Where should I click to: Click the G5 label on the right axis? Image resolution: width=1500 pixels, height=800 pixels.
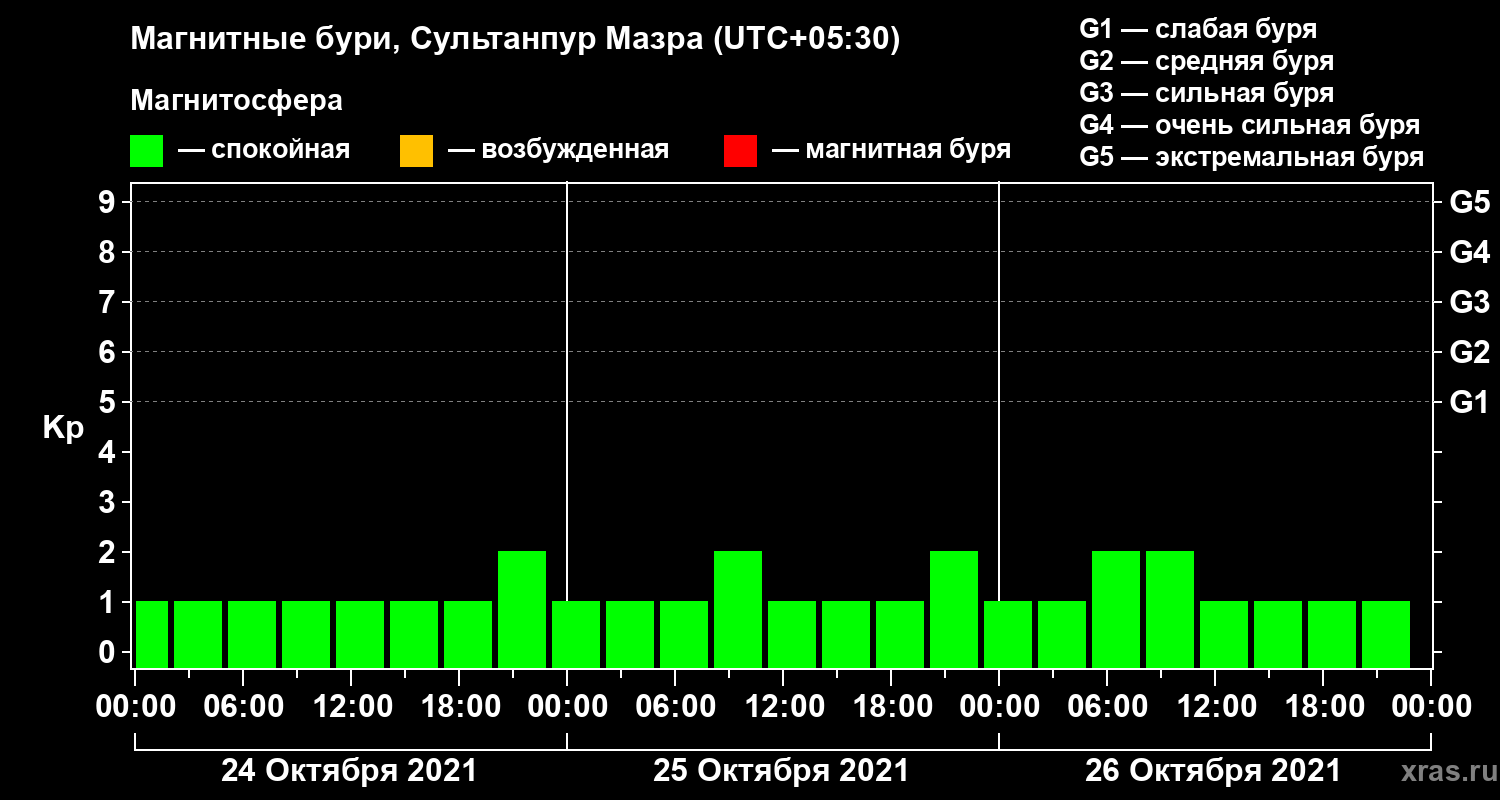click(1469, 203)
